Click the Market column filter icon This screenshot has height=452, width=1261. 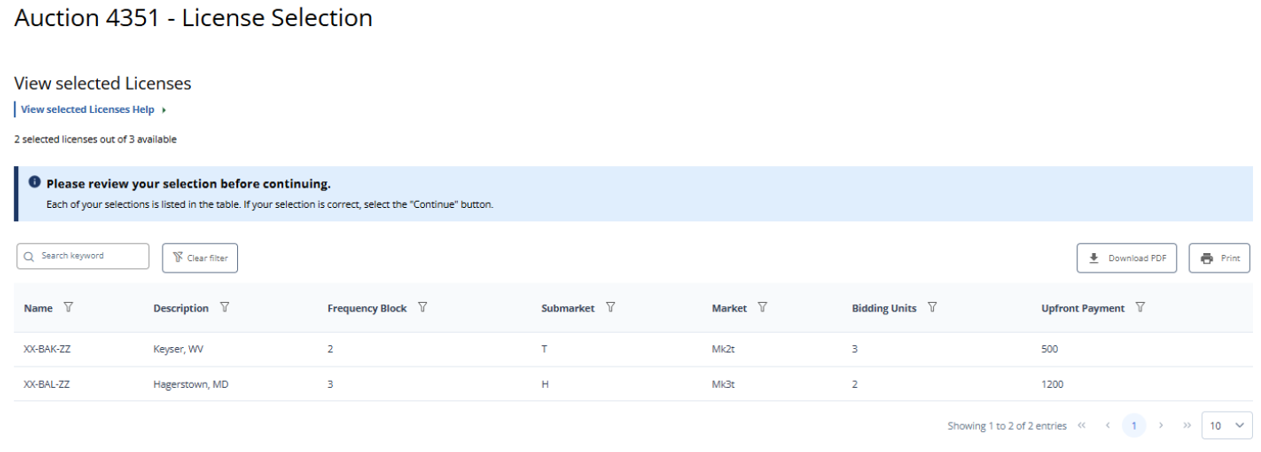(763, 308)
